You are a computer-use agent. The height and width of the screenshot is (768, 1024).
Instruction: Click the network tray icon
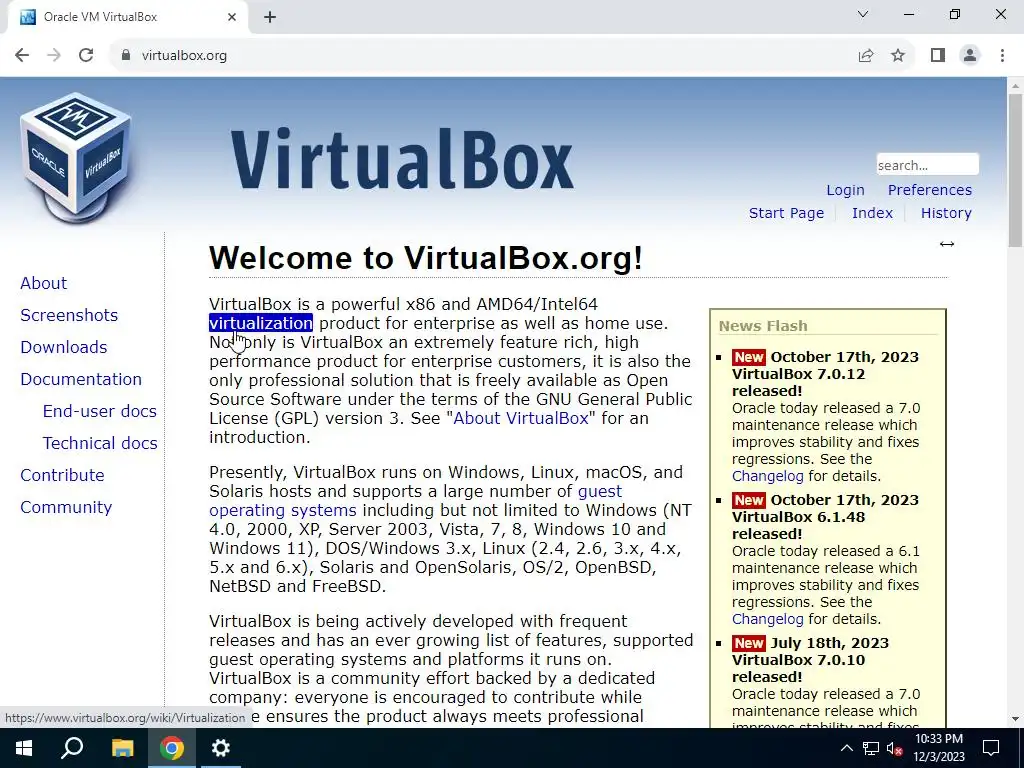(x=871, y=748)
